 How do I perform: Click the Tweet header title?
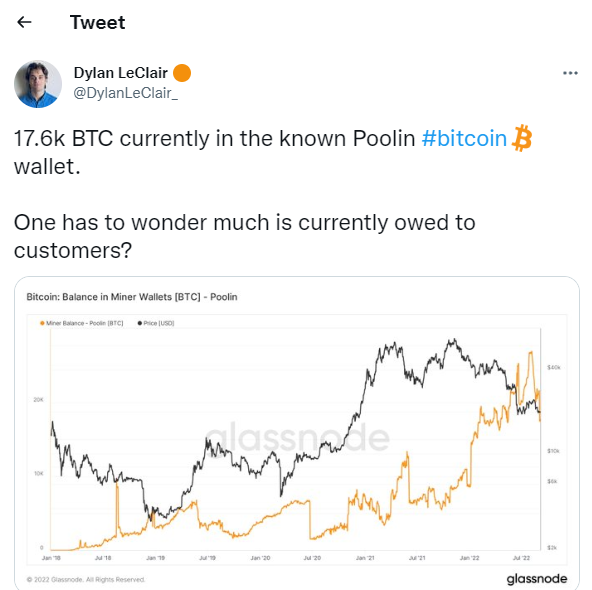[x=97, y=22]
